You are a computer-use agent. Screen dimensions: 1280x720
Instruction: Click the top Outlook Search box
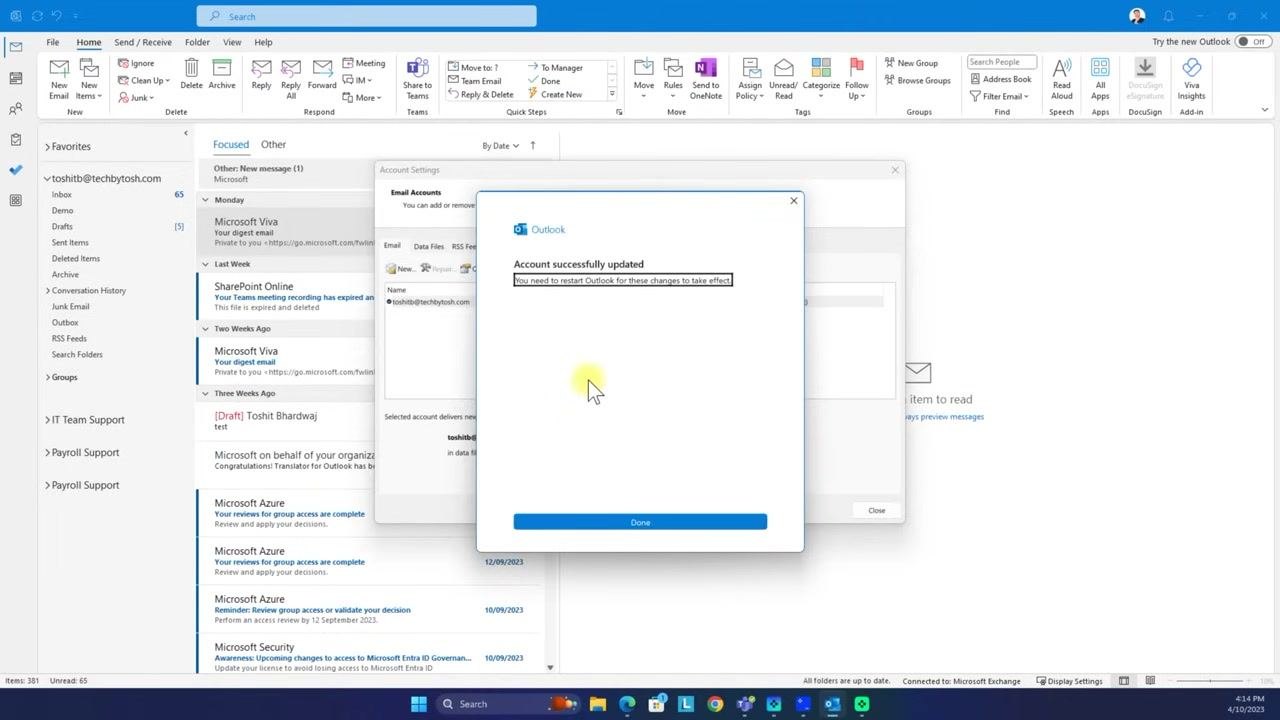(x=366, y=16)
